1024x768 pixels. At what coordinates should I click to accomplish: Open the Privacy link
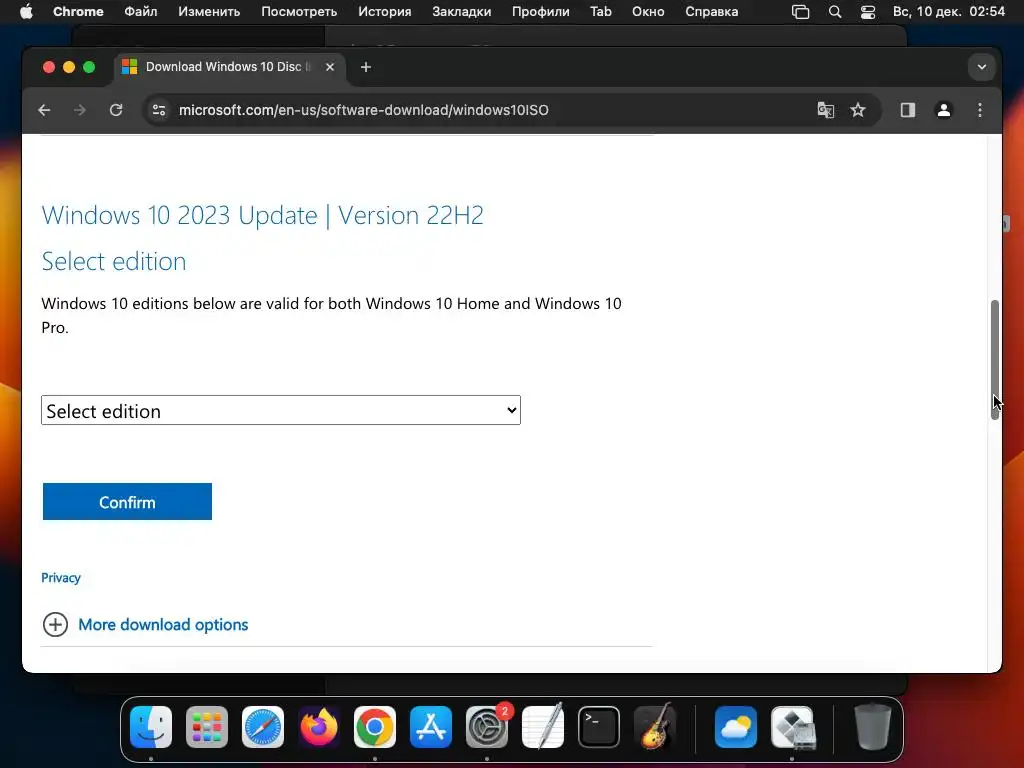click(61, 578)
